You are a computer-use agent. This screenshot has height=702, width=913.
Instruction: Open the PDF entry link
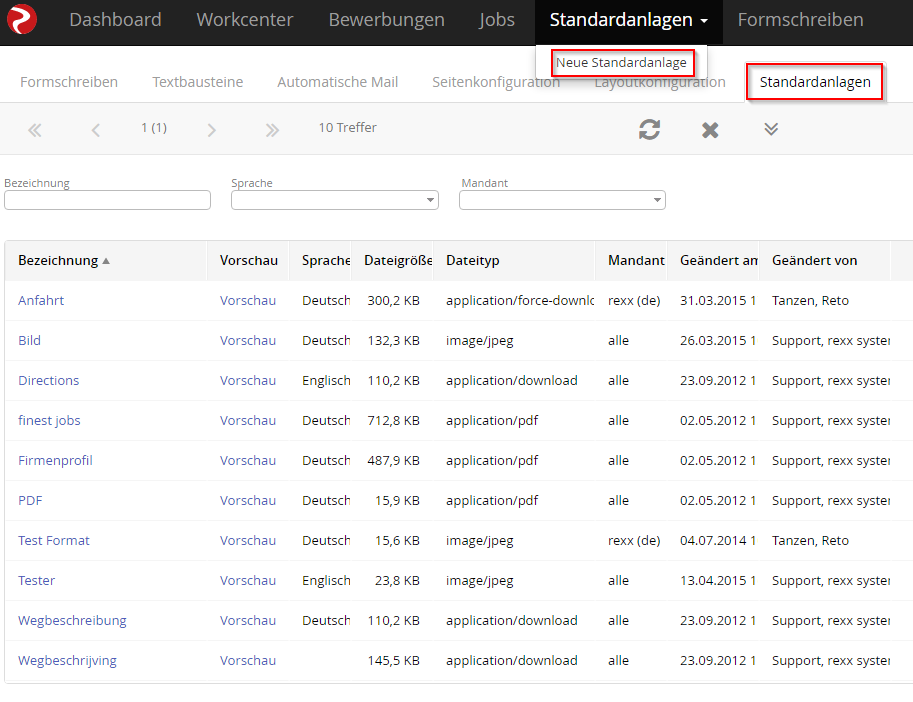30,501
